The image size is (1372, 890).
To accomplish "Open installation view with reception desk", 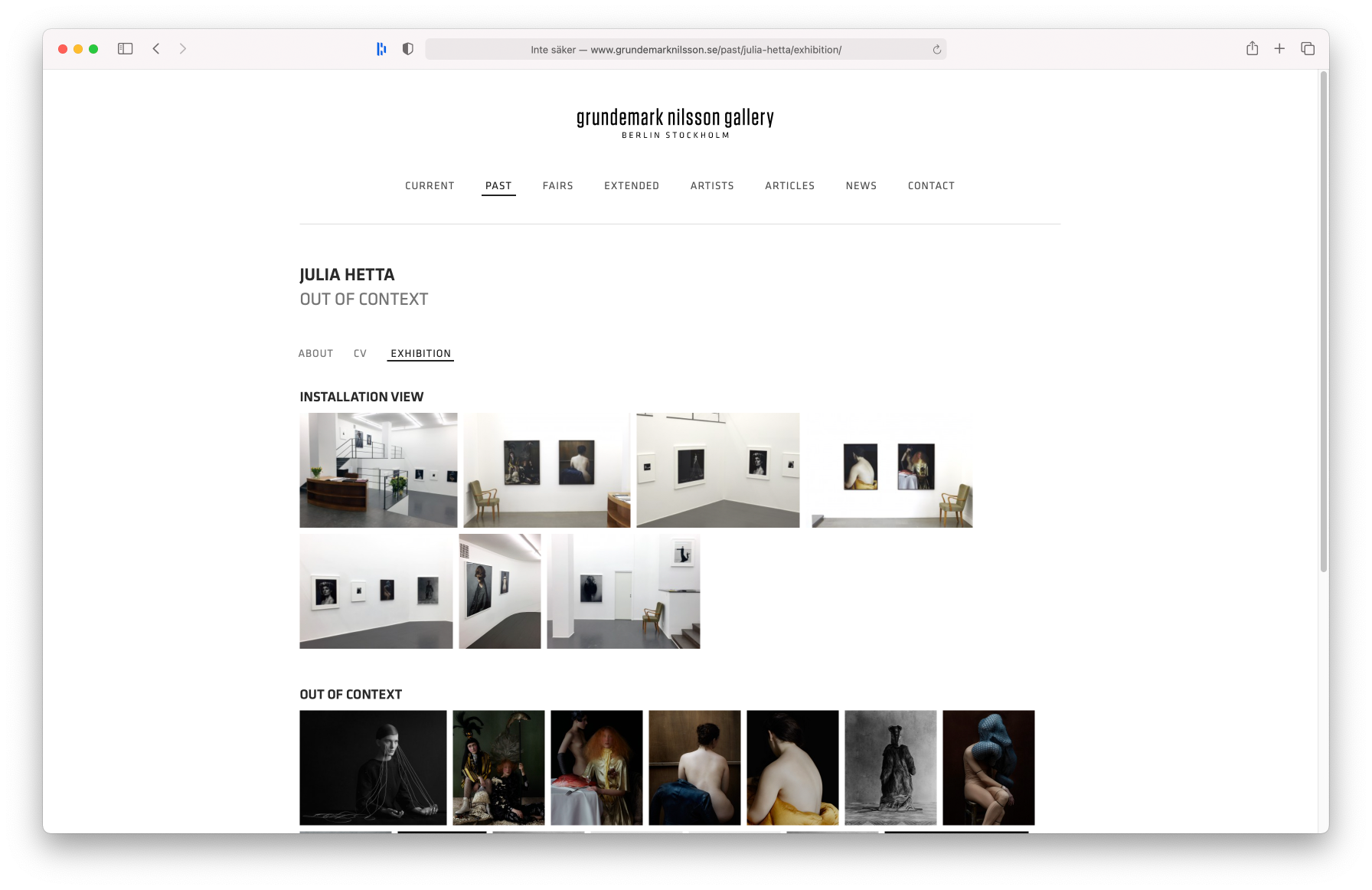I will pyautogui.click(x=378, y=470).
